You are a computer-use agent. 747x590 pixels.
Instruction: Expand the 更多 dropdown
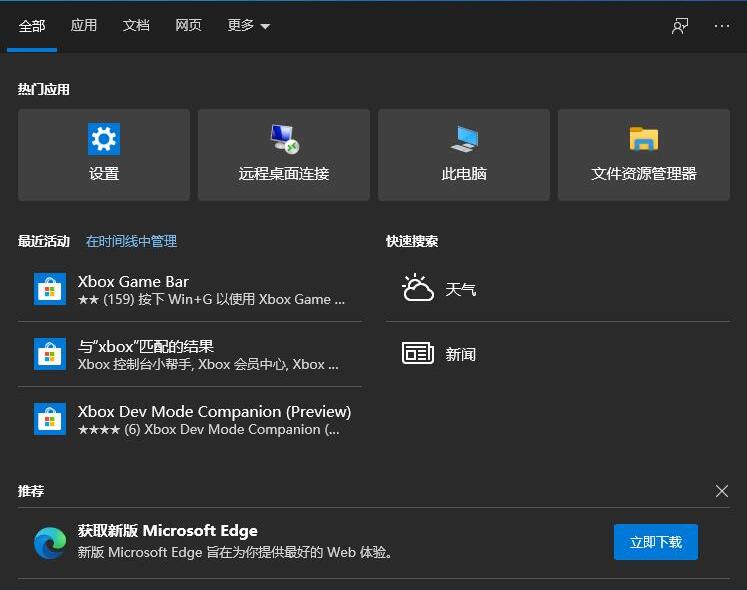click(x=248, y=25)
